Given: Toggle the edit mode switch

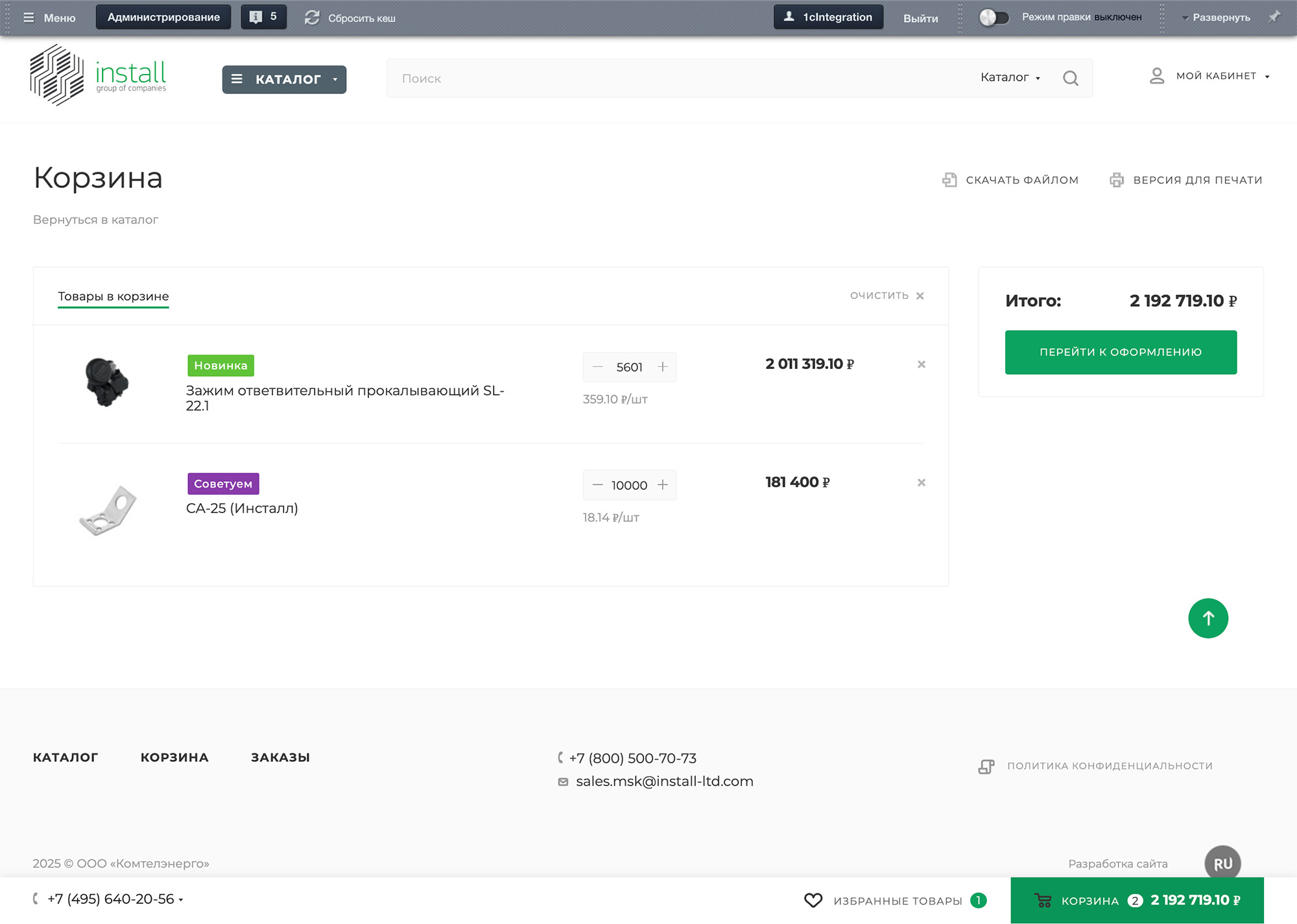Looking at the screenshot, I should [x=994, y=18].
